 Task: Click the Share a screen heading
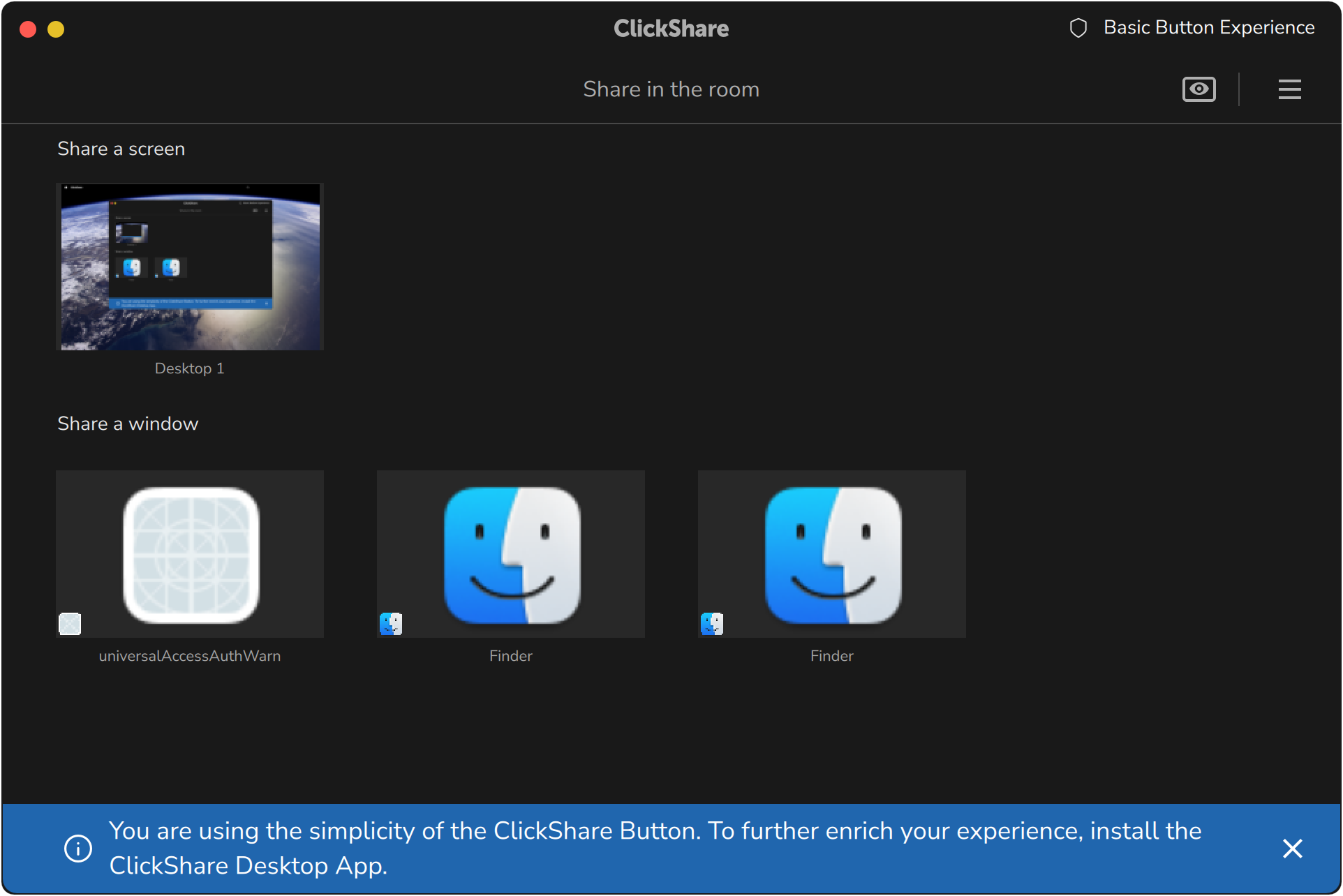pyautogui.click(x=121, y=149)
